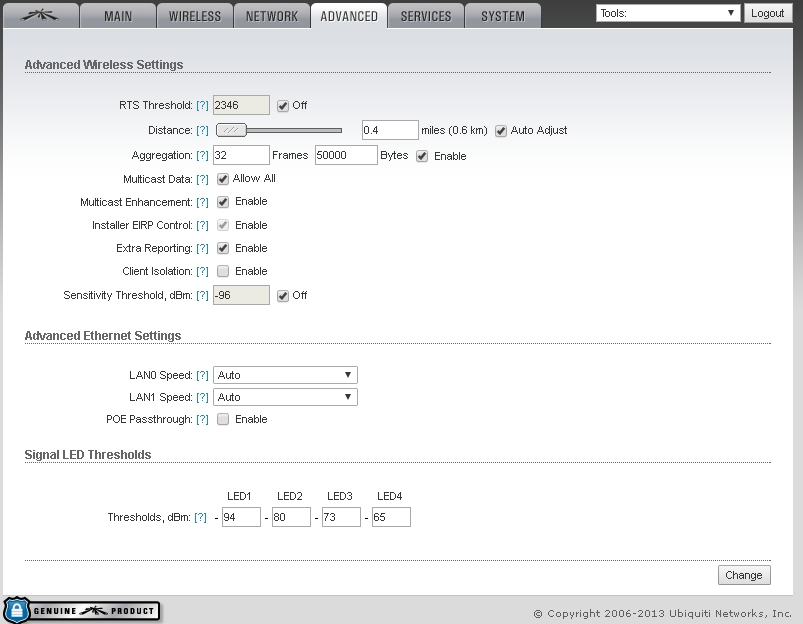The width and height of the screenshot is (803, 624).
Task: Click the Advanced Ethernet Settings heading
Action: point(103,336)
